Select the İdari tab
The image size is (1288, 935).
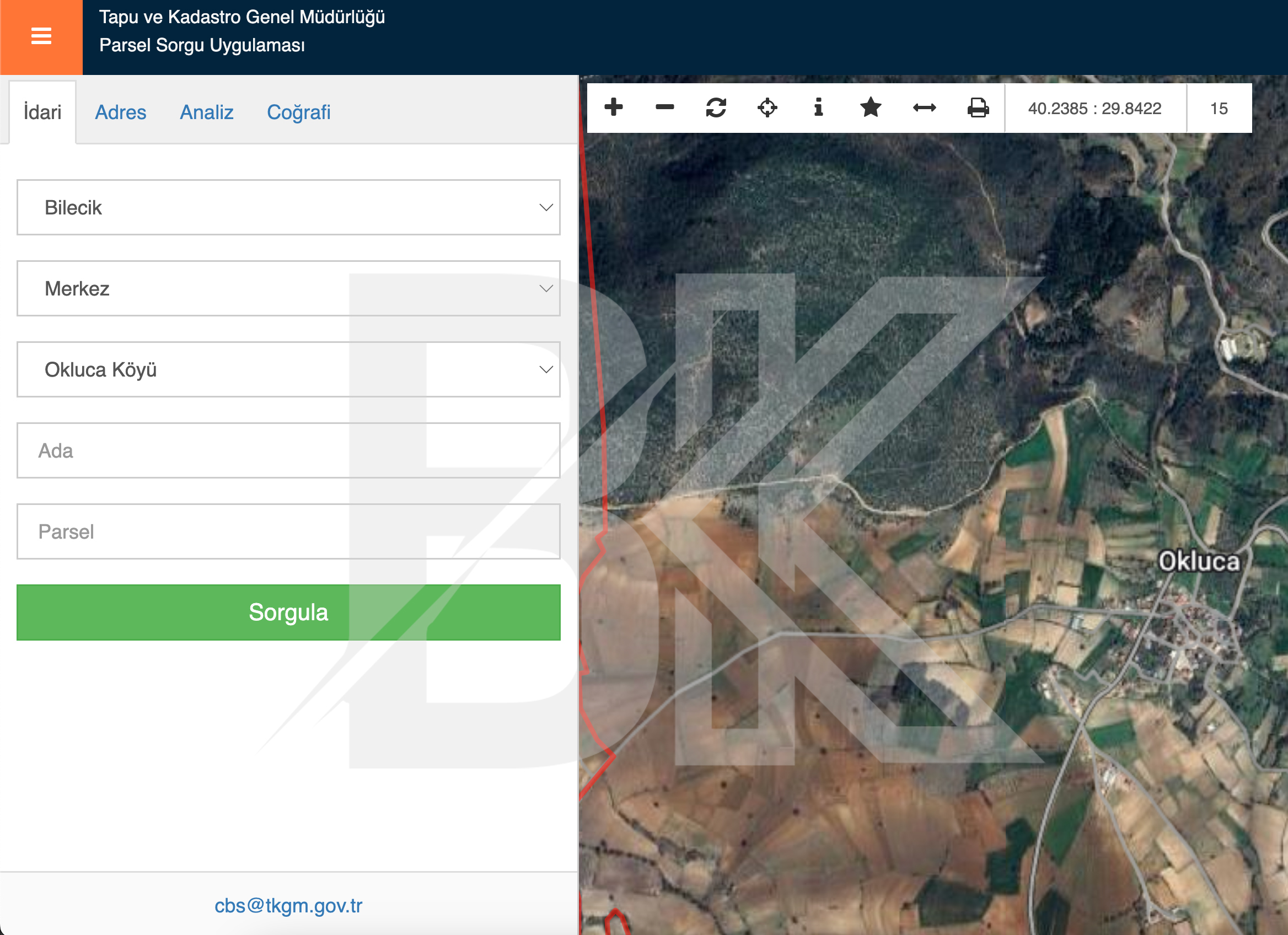tap(42, 112)
